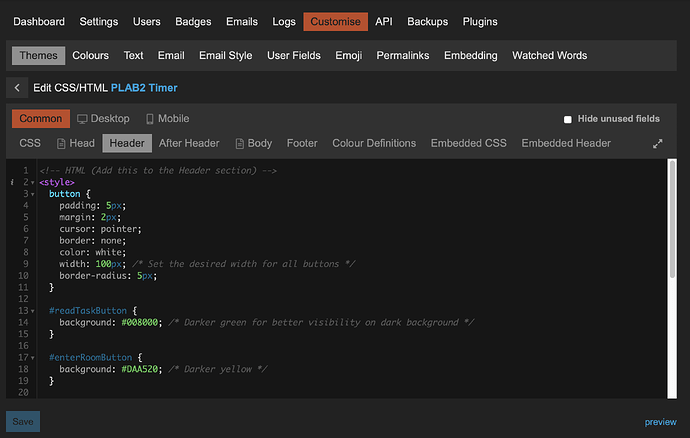Open the CSS field tab

30,144
